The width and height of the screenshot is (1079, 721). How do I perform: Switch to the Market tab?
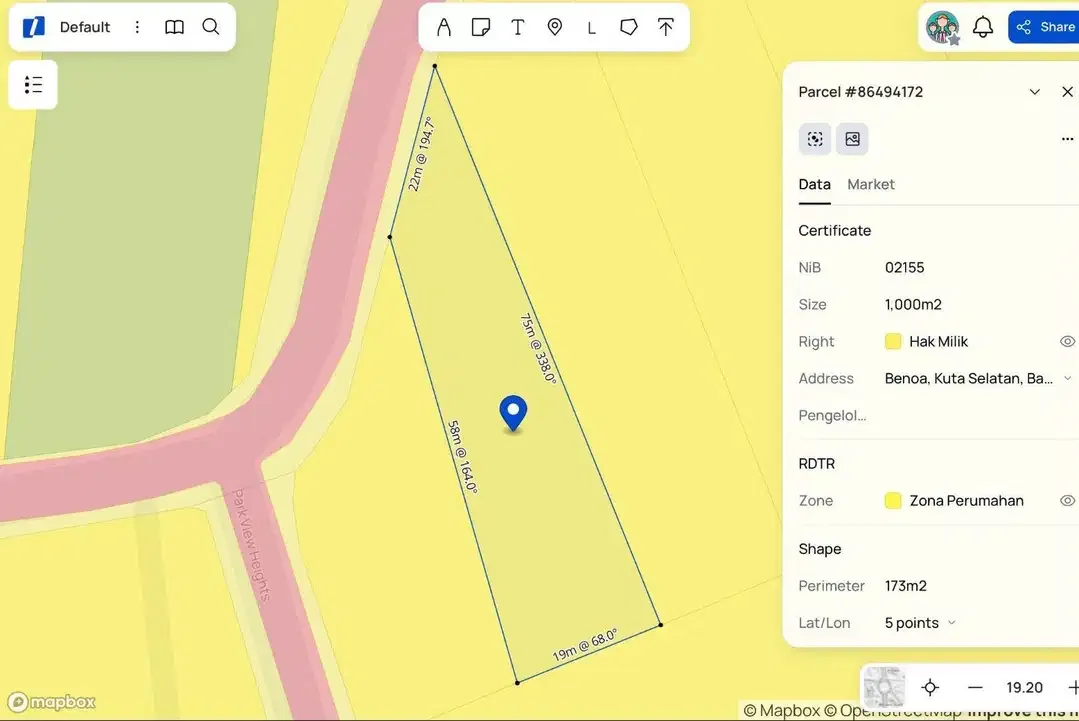pos(870,184)
